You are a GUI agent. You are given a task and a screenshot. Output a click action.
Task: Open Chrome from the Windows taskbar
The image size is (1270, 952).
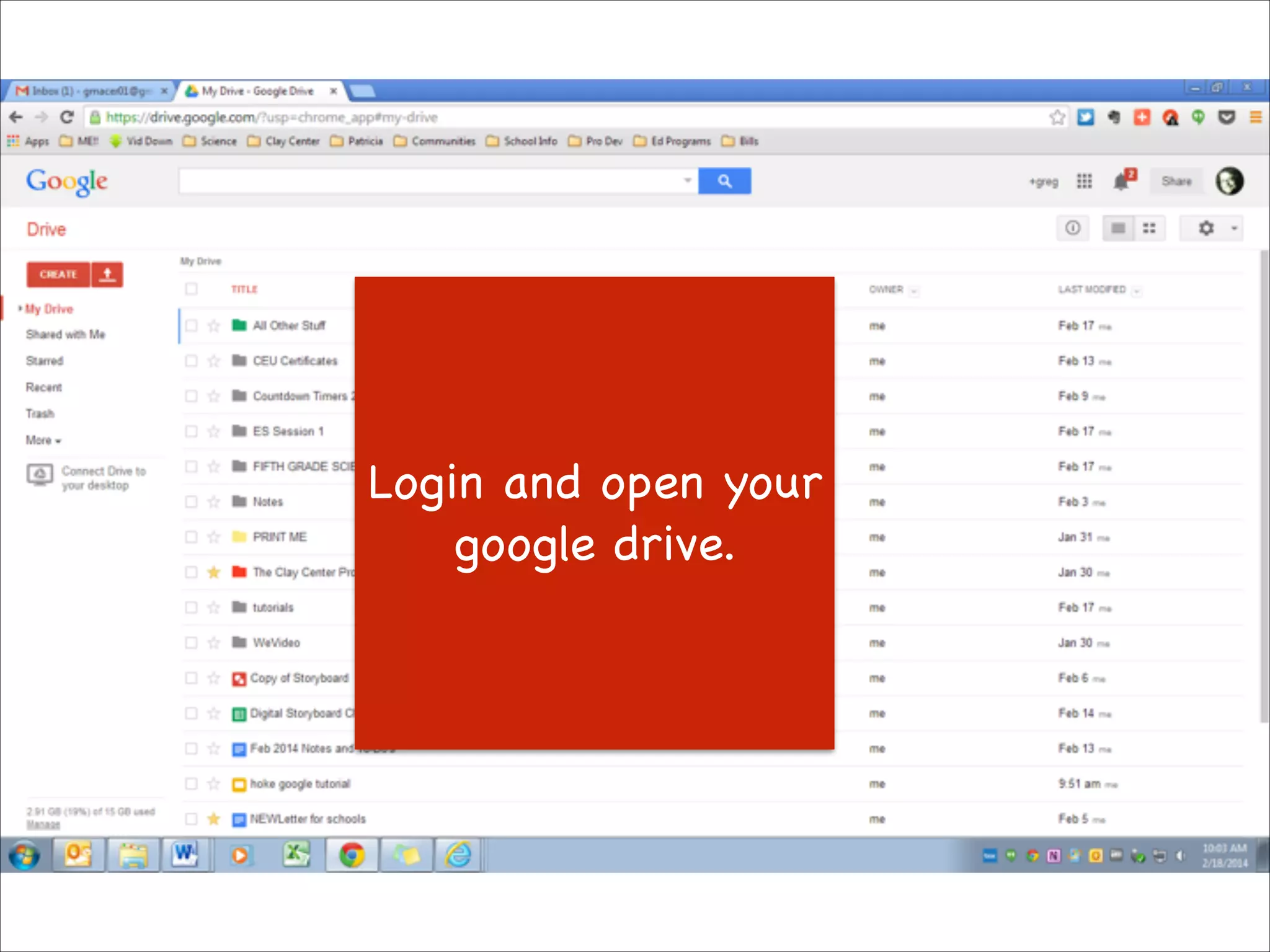click(x=352, y=856)
